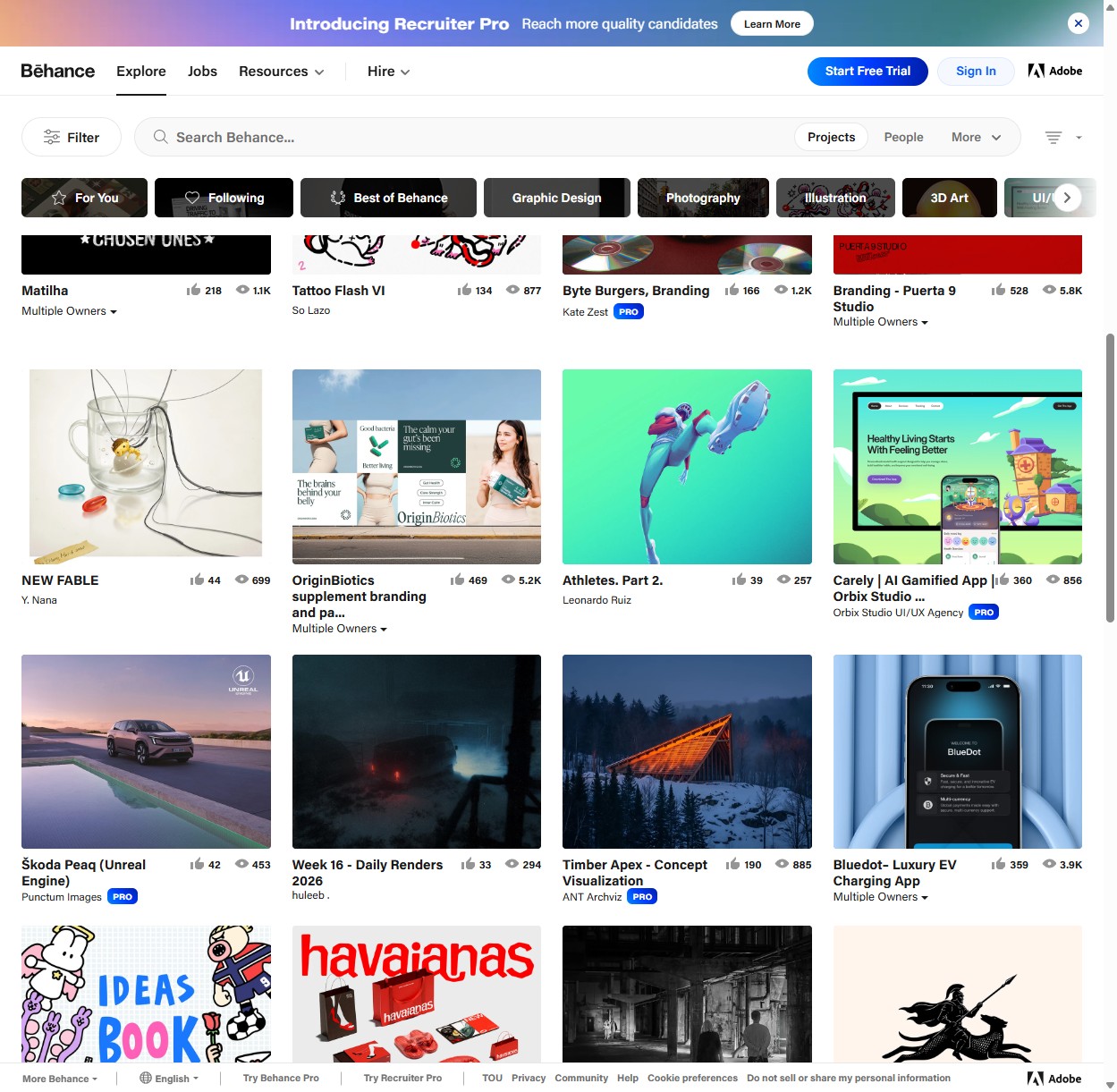Select the For You category

pyautogui.click(x=85, y=198)
